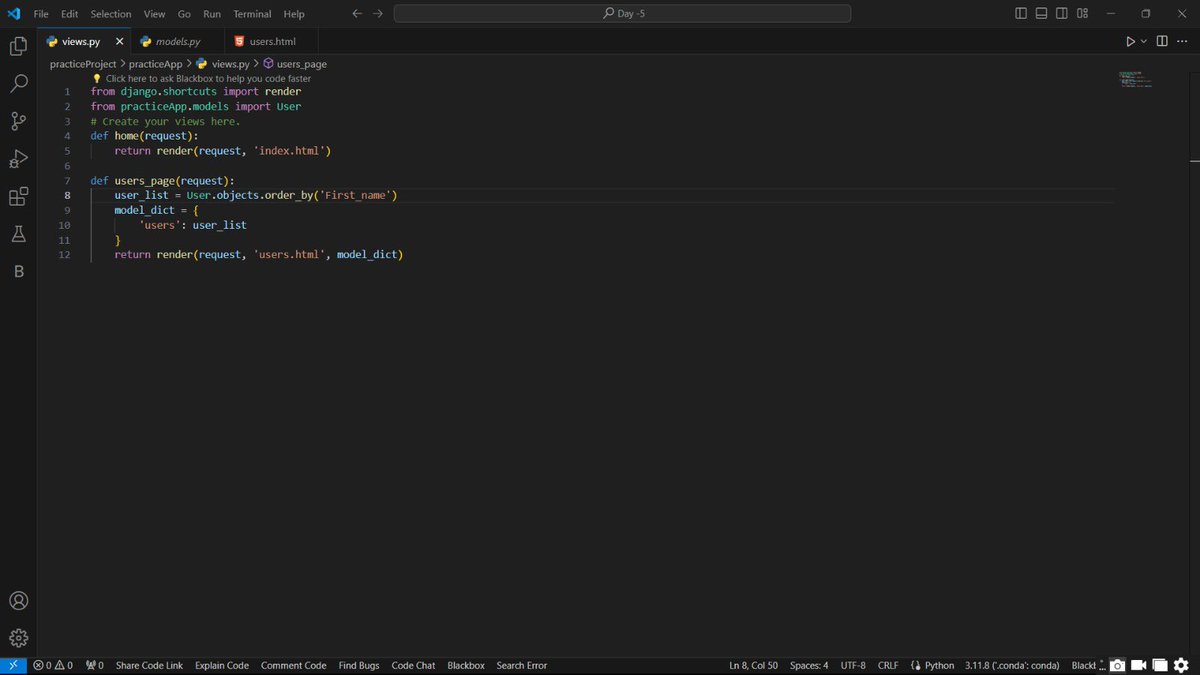Viewport: 1200px width, 675px height.
Task: Open the View menu
Action: [154, 14]
